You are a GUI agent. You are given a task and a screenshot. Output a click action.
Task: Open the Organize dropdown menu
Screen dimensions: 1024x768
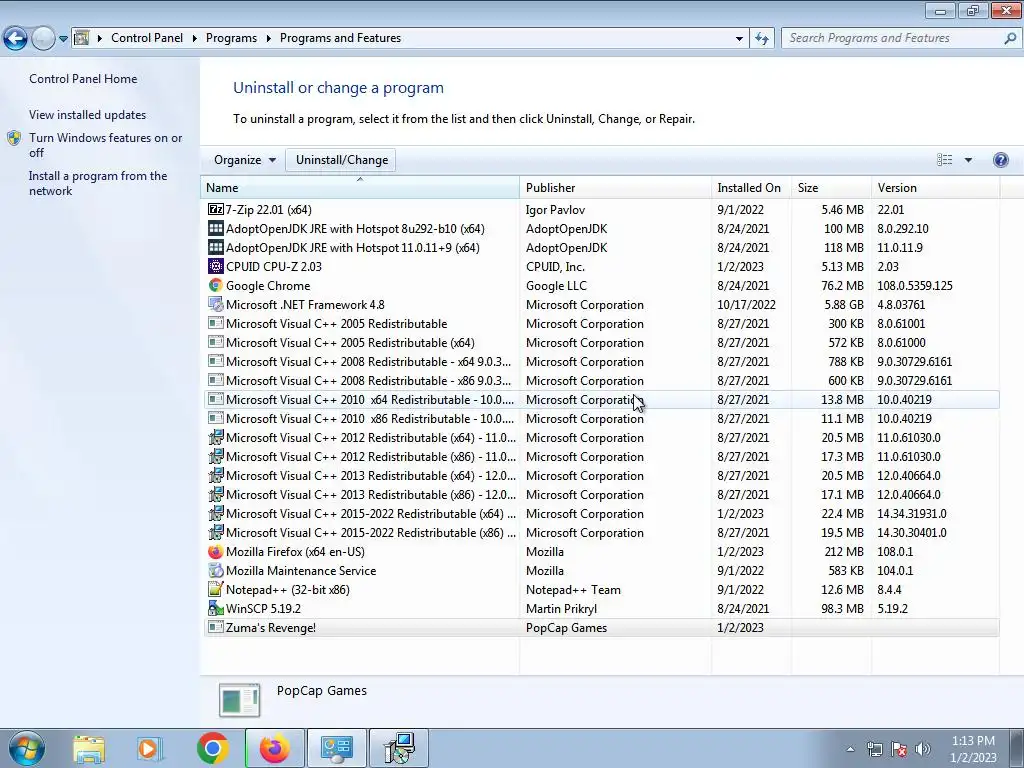tap(244, 160)
